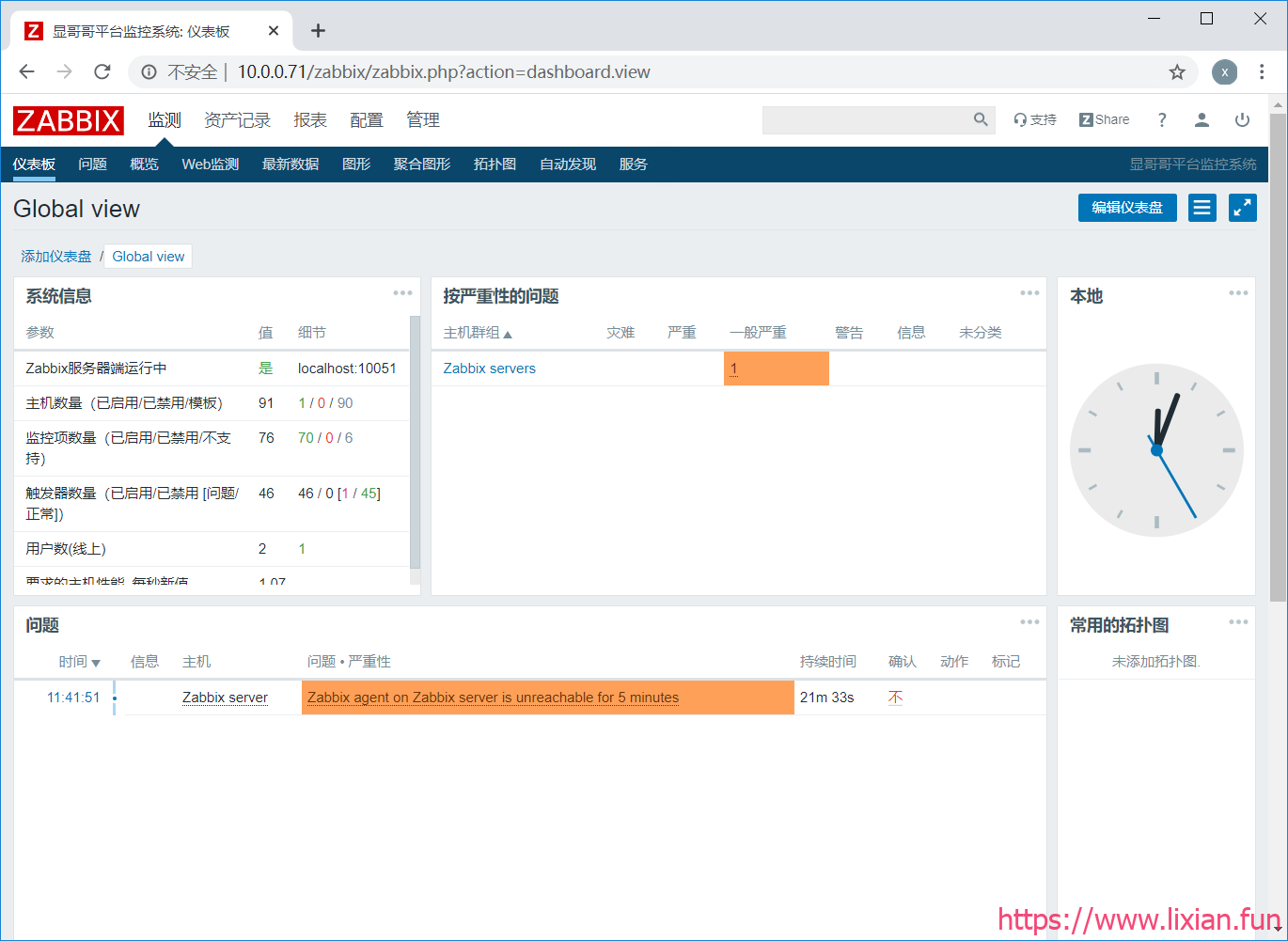Image resolution: width=1288 pixels, height=941 pixels.
Task: Open the 配置 main menu
Action: (367, 120)
